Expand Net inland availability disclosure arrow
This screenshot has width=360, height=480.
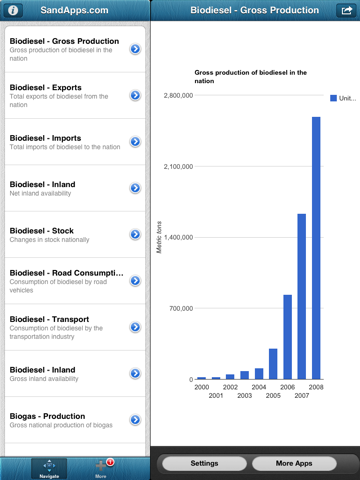tap(135, 188)
